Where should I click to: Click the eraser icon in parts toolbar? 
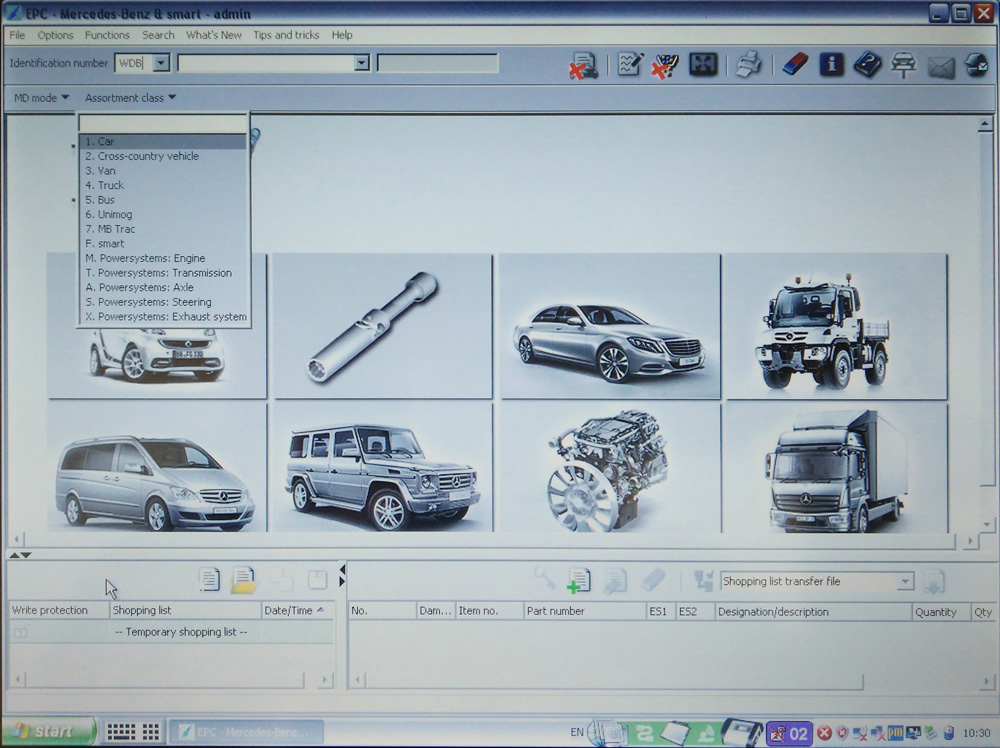coord(652,580)
